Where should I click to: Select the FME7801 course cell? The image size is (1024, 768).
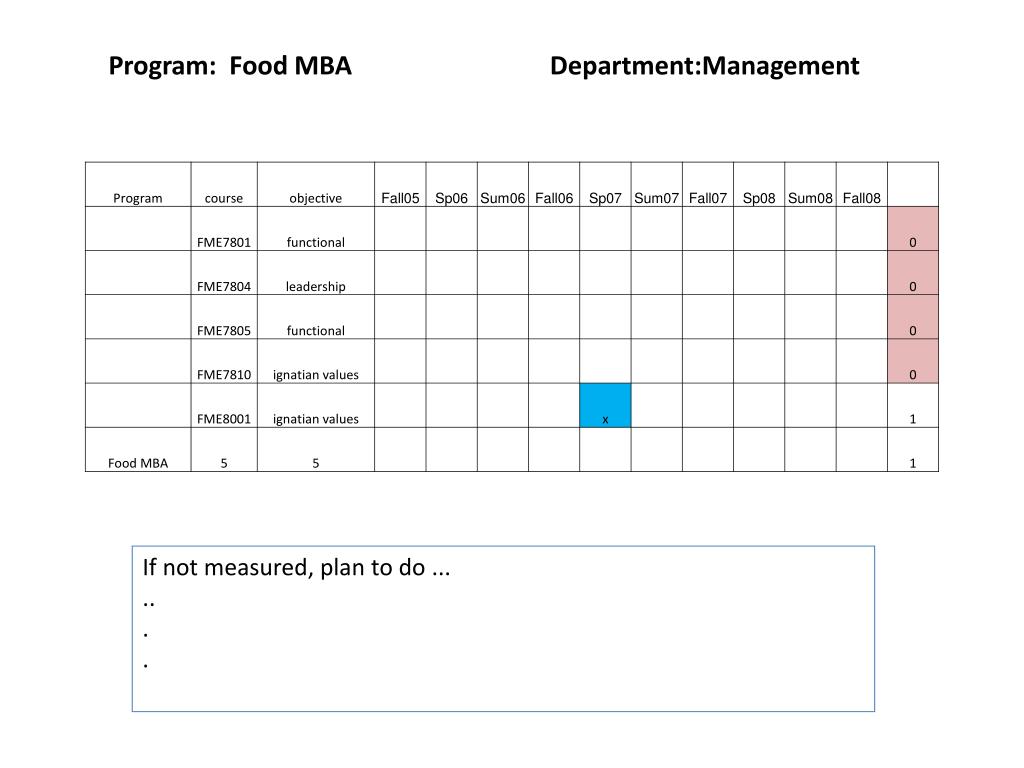pyautogui.click(x=224, y=229)
